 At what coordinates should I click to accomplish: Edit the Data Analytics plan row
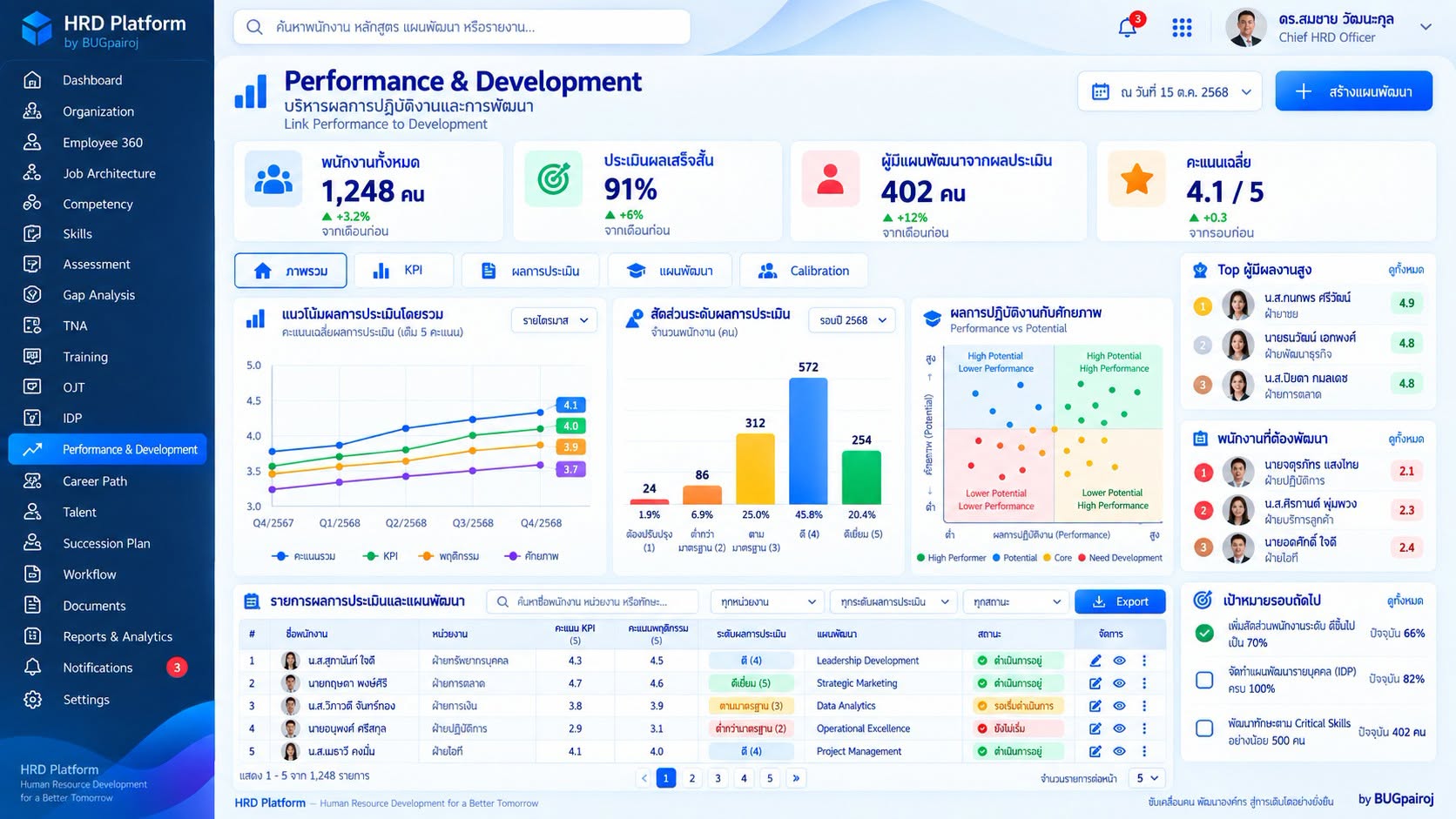point(1095,706)
